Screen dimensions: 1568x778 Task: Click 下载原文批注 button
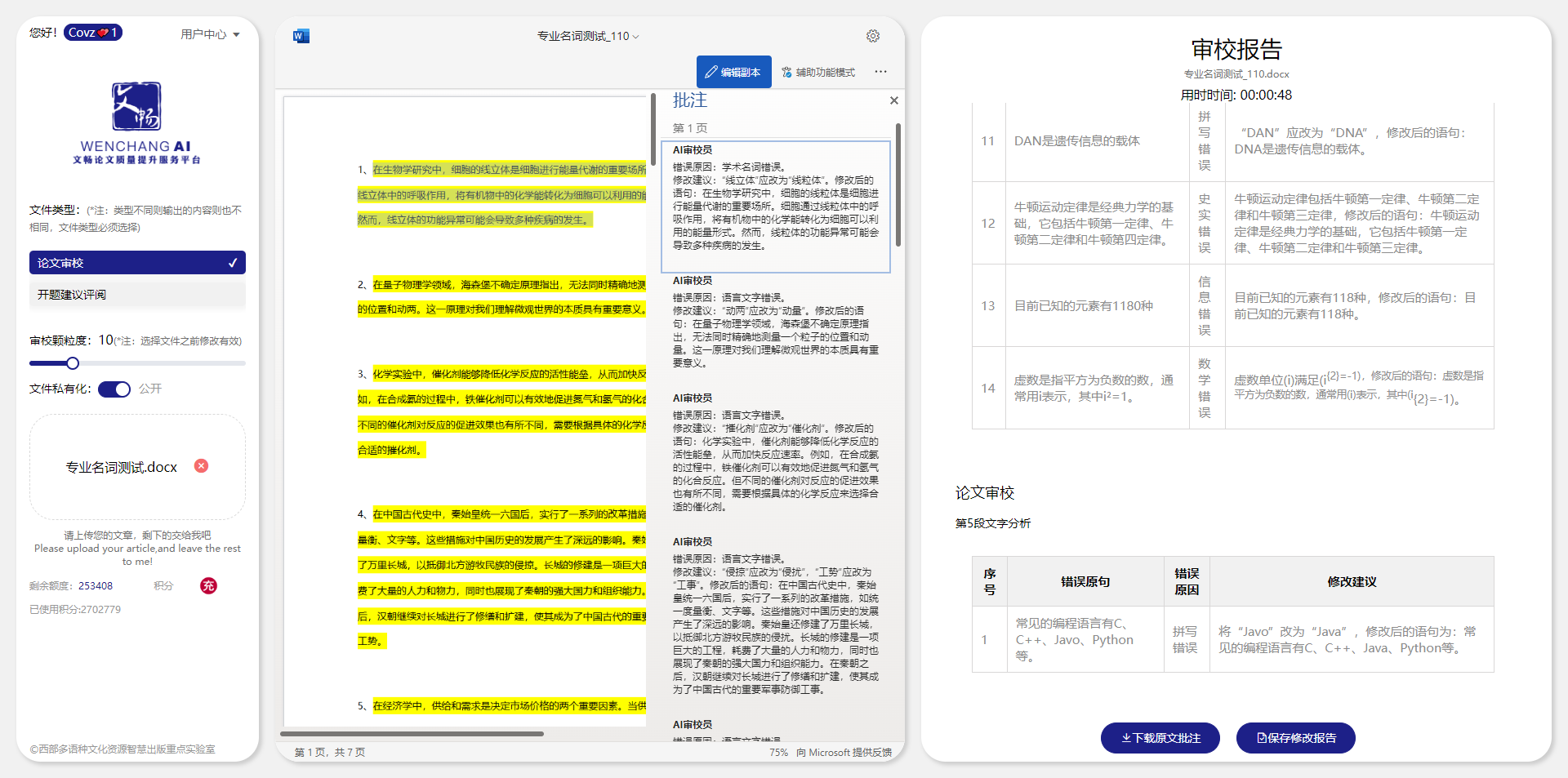pyautogui.click(x=1160, y=738)
